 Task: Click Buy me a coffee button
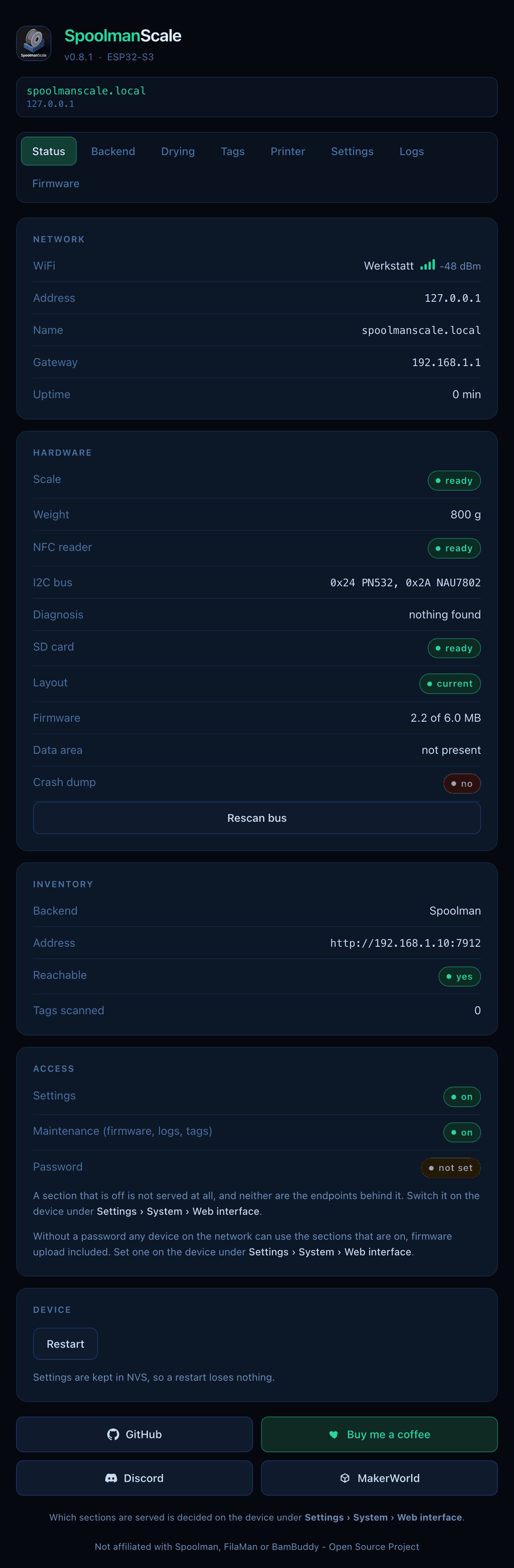(x=379, y=1434)
